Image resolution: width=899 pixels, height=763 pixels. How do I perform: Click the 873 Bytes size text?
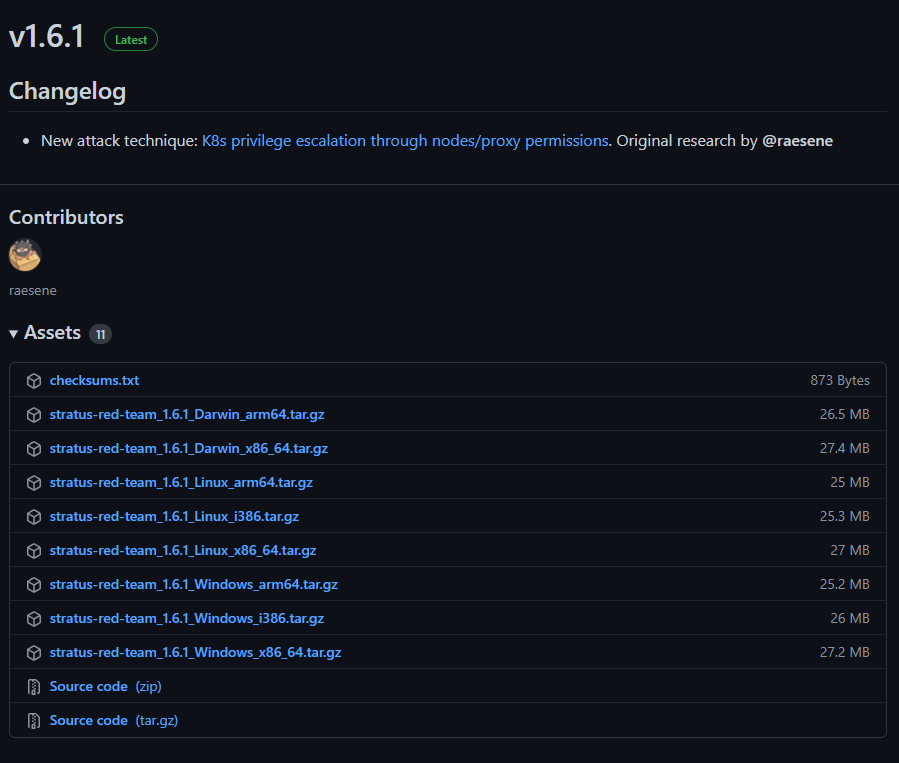(840, 381)
